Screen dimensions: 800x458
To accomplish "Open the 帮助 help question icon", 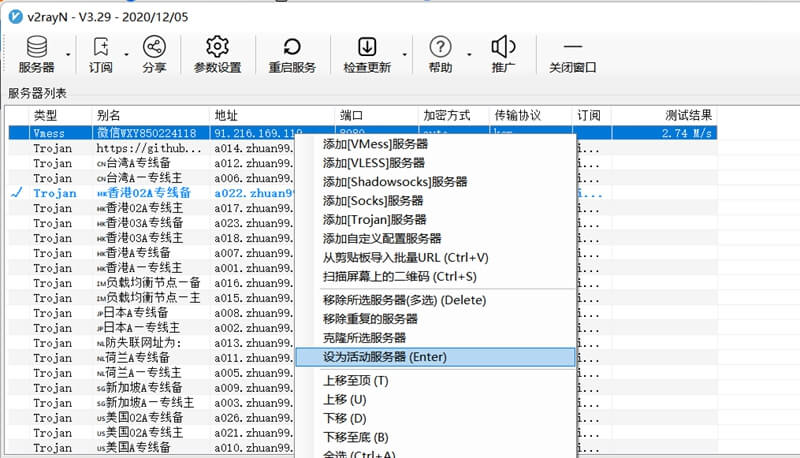I will 440,47.
